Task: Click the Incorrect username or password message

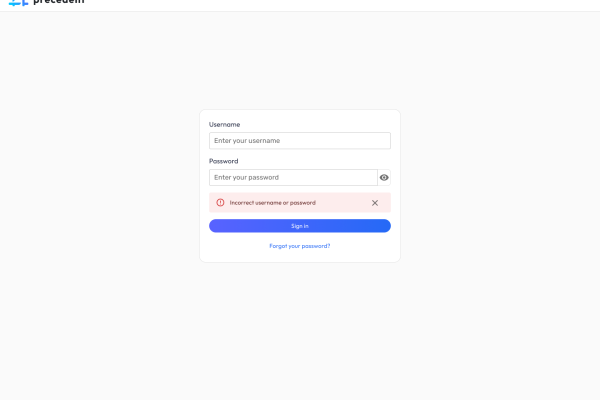Action: click(x=273, y=202)
